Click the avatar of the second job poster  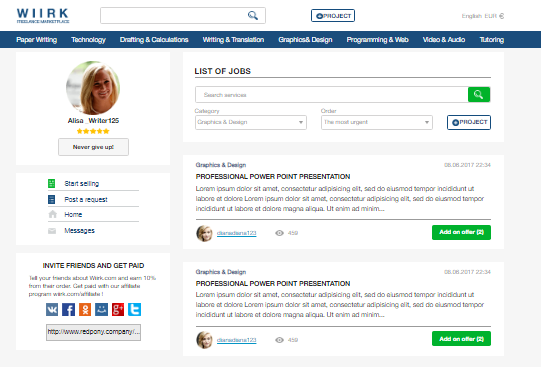tap(205, 340)
